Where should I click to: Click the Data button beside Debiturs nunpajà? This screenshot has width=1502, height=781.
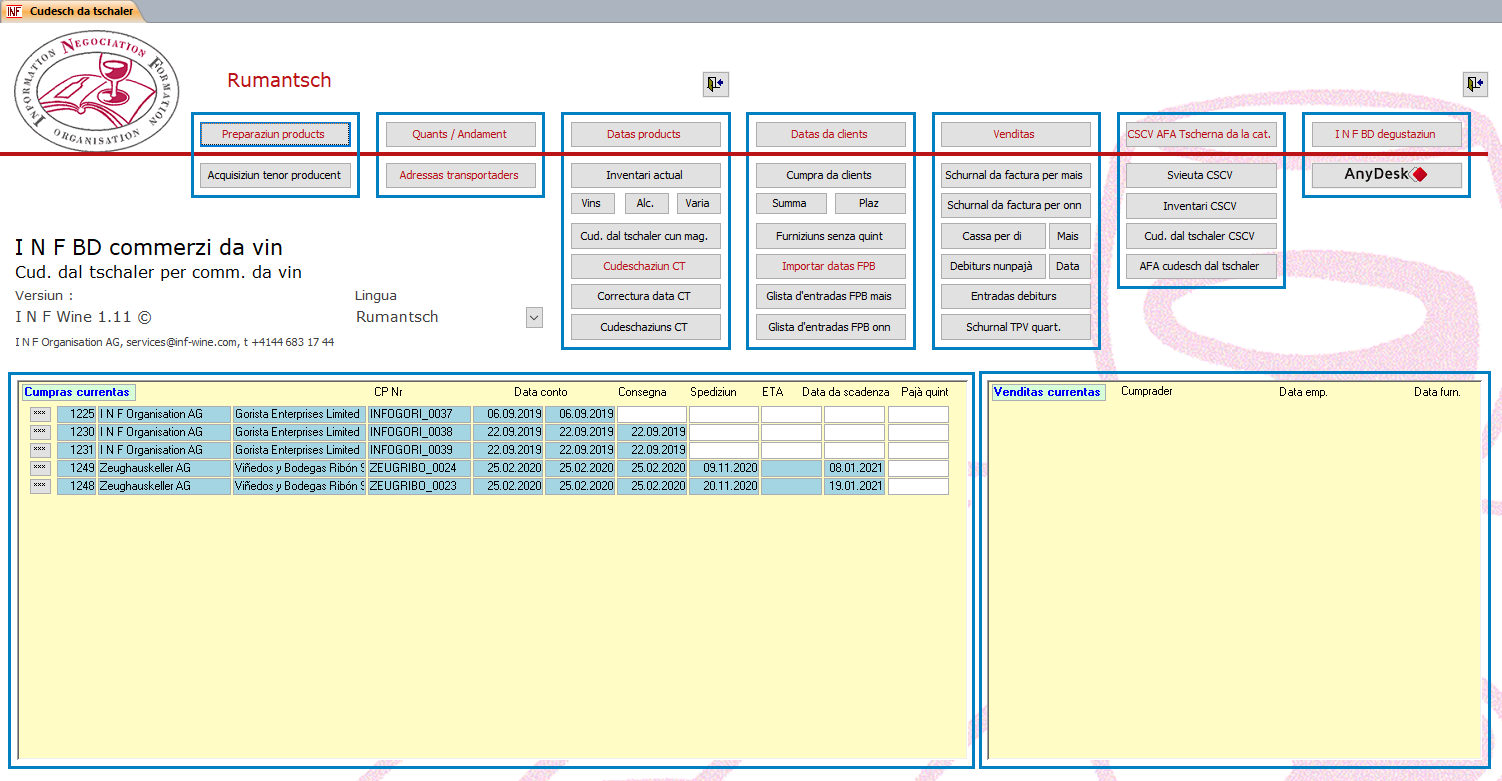[x=1070, y=267]
